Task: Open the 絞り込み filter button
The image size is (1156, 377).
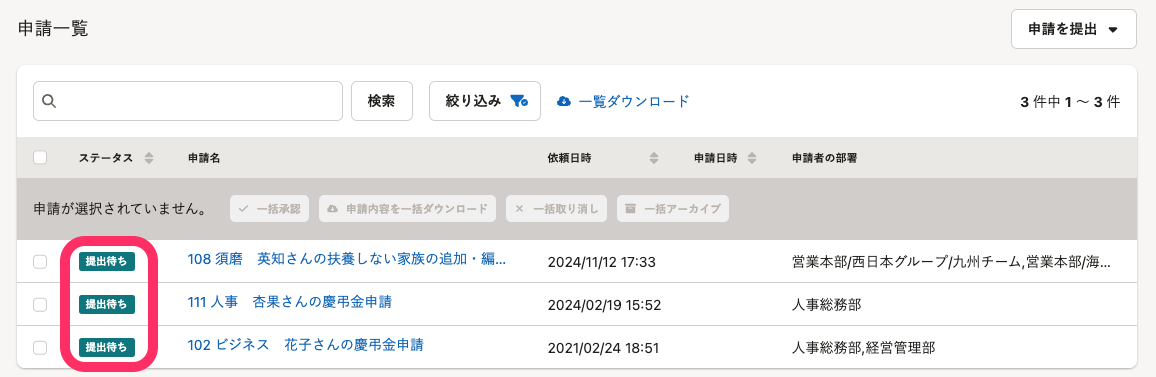Action: click(x=485, y=101)
